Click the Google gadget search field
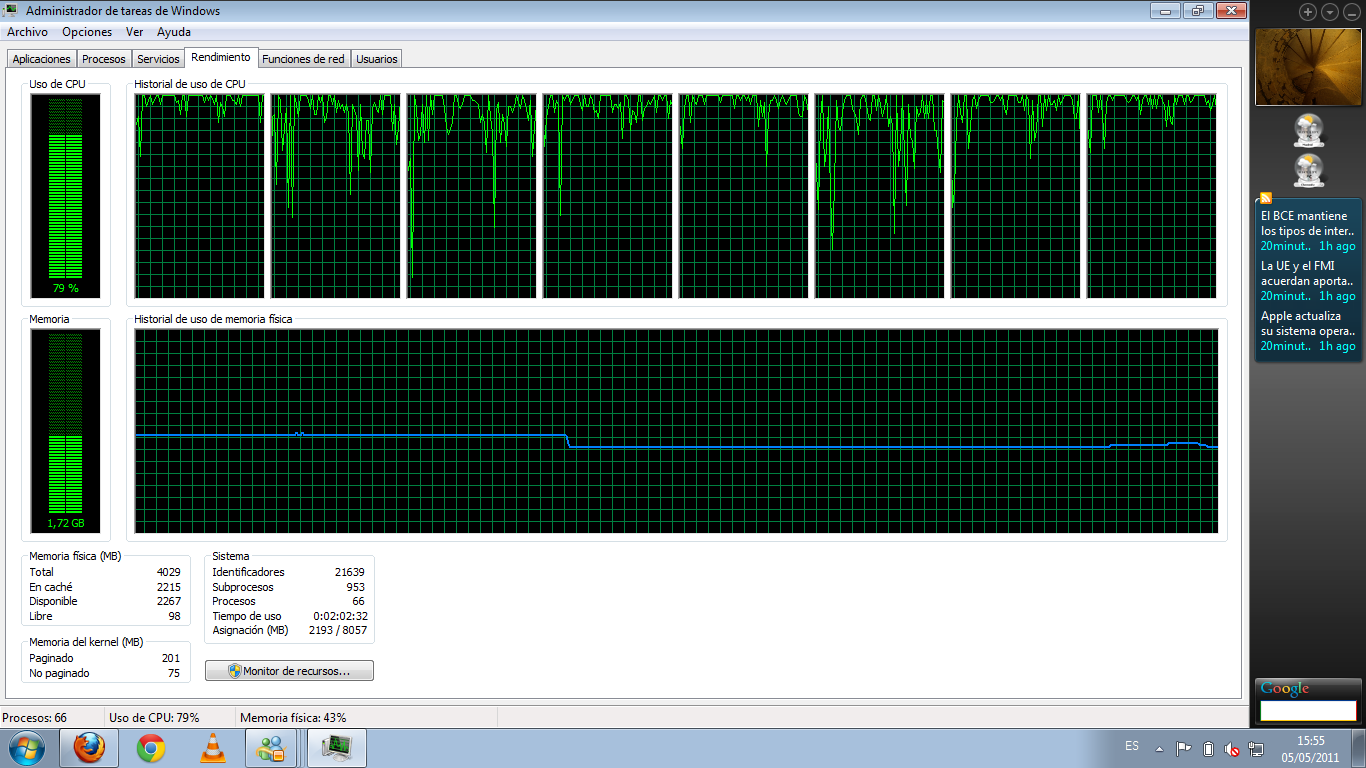Viewport: 1366px width, 768px height. (1307, 711)
